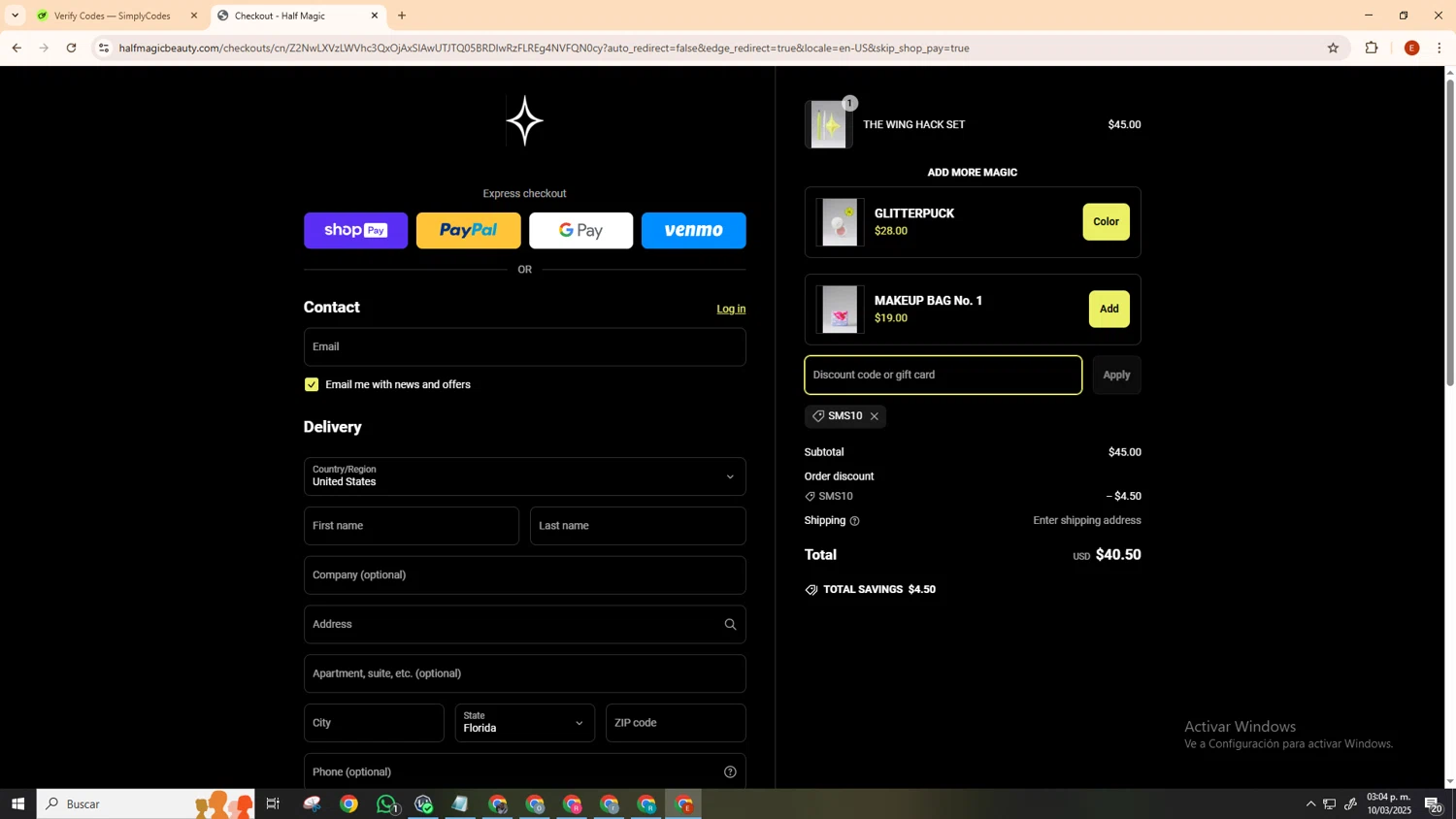
Task: Click the Half Magic star logo
Action: pos(524,120)
